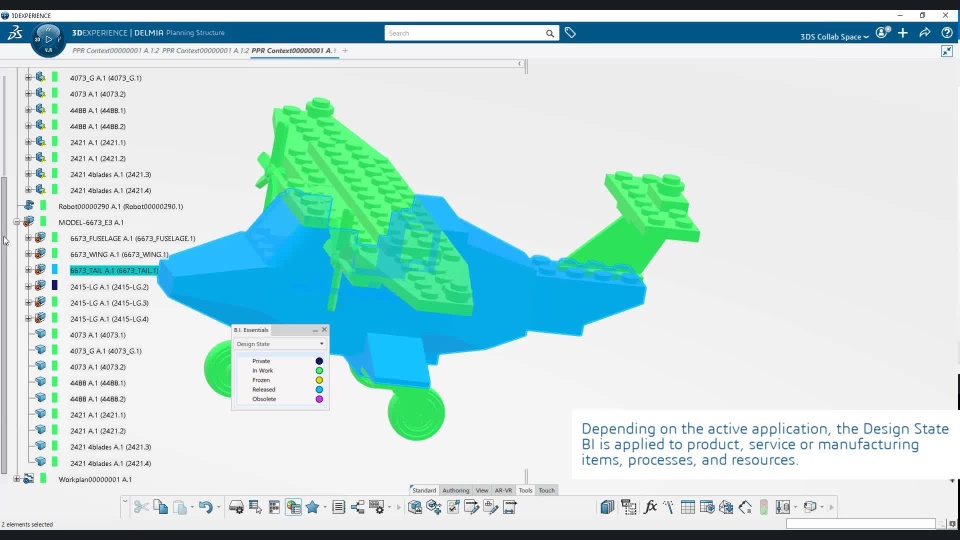This screenshot has width=960, height=540.
Task: Close the B.I. Essentials panel
Action: pos(324,330)
